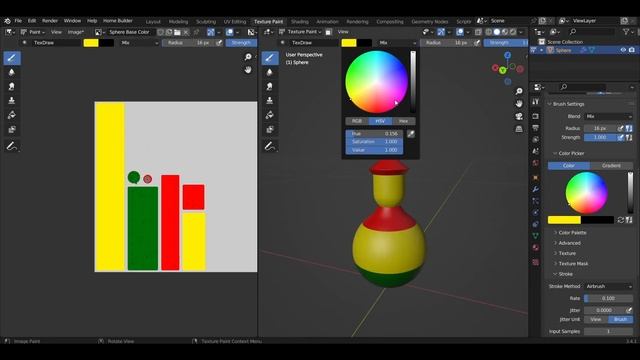
Task: Swap primary and secondary colors icon in Color Picker
Action: tap(621, 220)
